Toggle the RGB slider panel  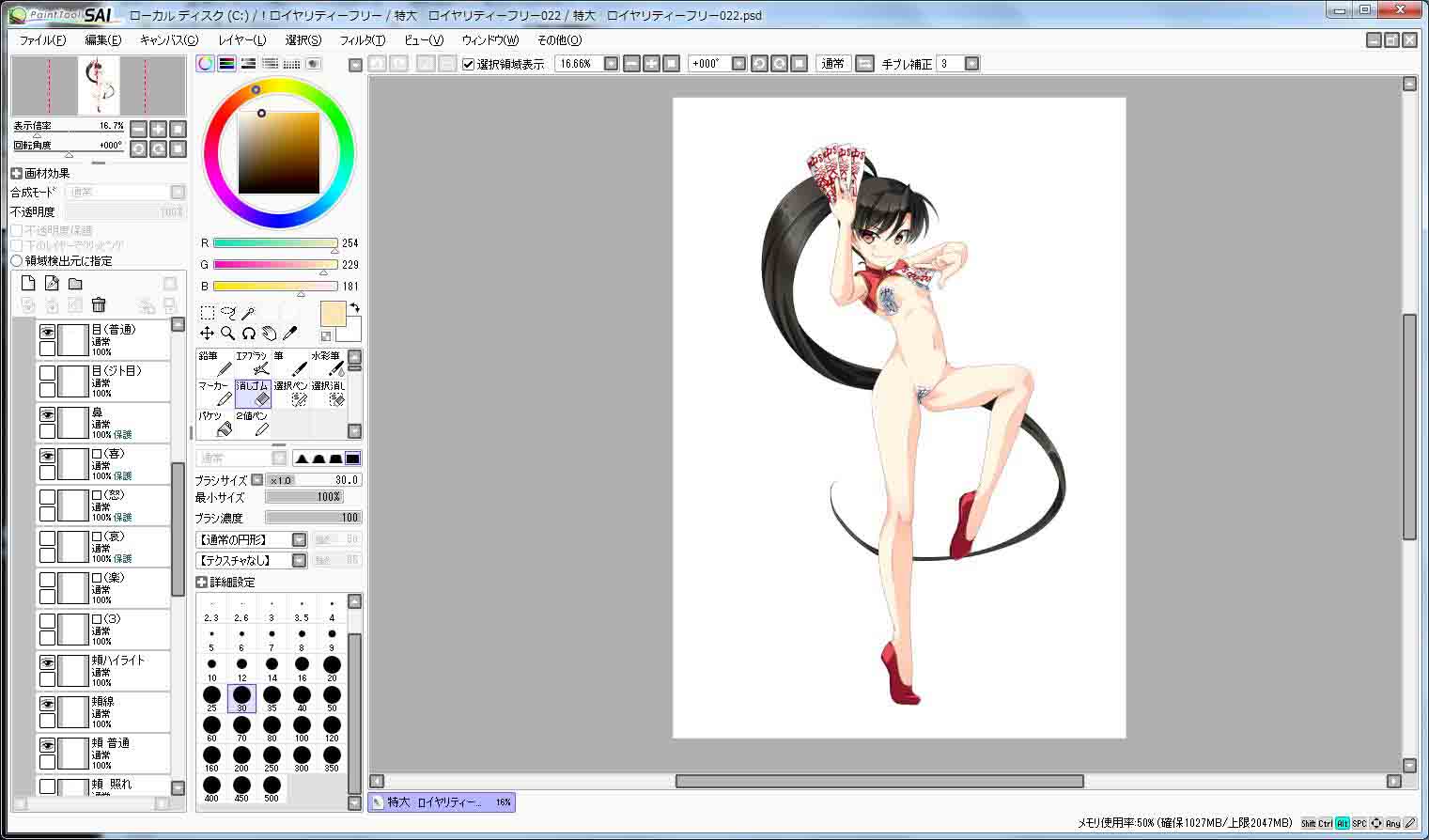pos(226,64)
